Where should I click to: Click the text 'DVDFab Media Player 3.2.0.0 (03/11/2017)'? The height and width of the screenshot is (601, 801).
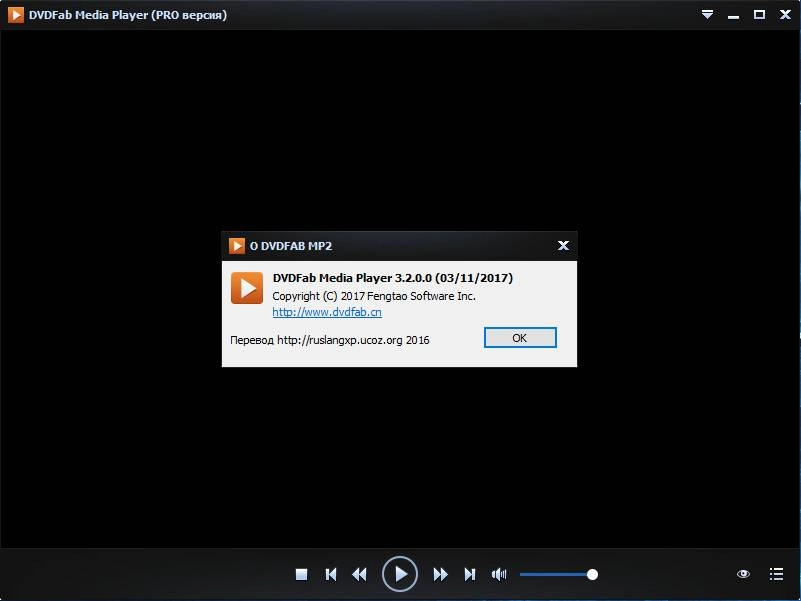pyautogui.click(x=393, y=278)
